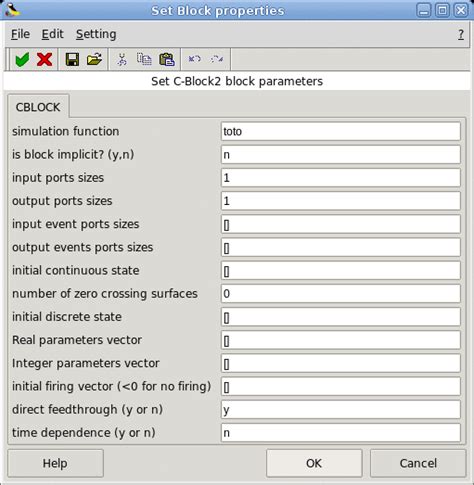Click the initial firing vector field
This screenshot has height=485, width=474.
341,386
